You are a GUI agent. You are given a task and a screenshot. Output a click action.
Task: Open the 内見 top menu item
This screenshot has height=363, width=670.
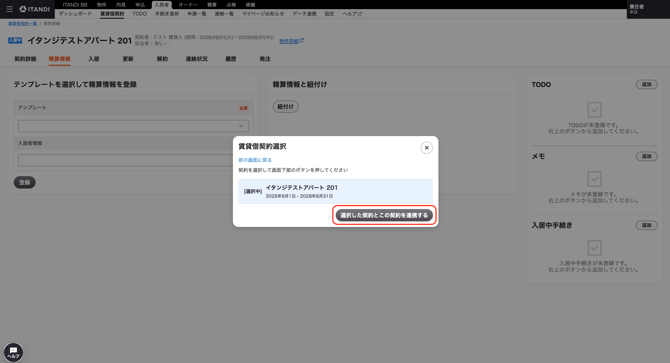pos(121,5)
